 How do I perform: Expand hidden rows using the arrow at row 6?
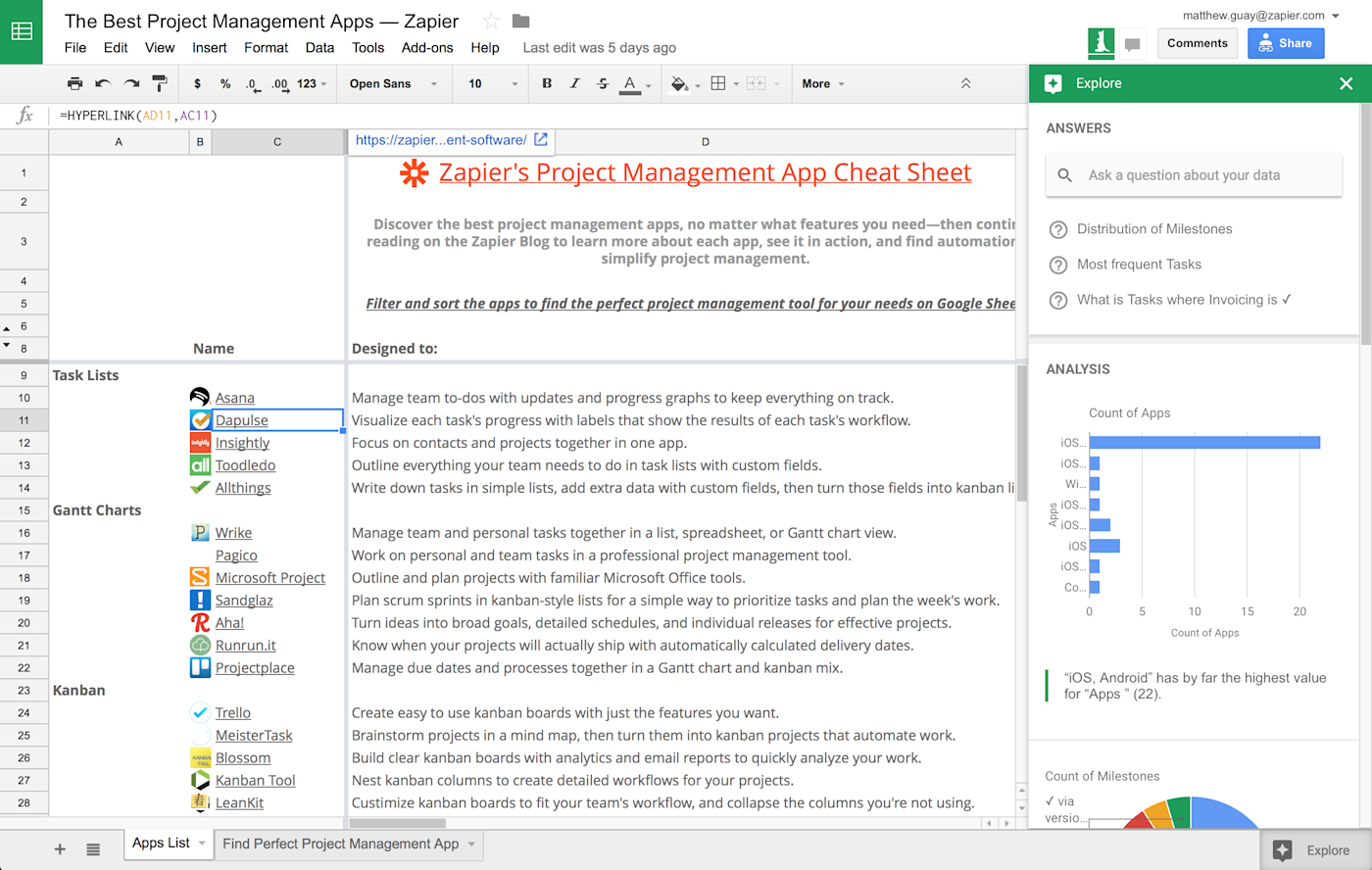click(x=7, y=328)
